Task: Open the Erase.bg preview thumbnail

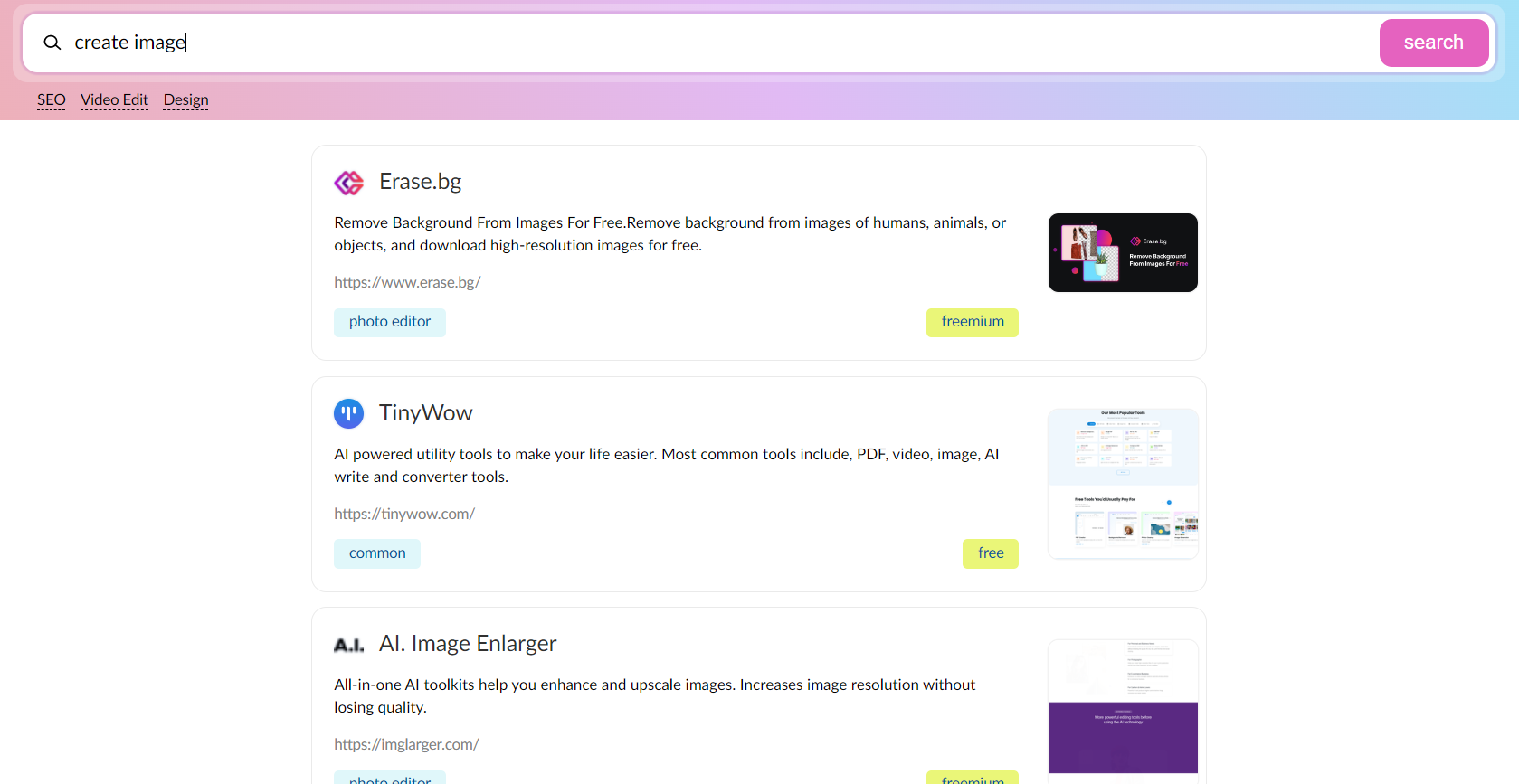Action: [1123, 252]
